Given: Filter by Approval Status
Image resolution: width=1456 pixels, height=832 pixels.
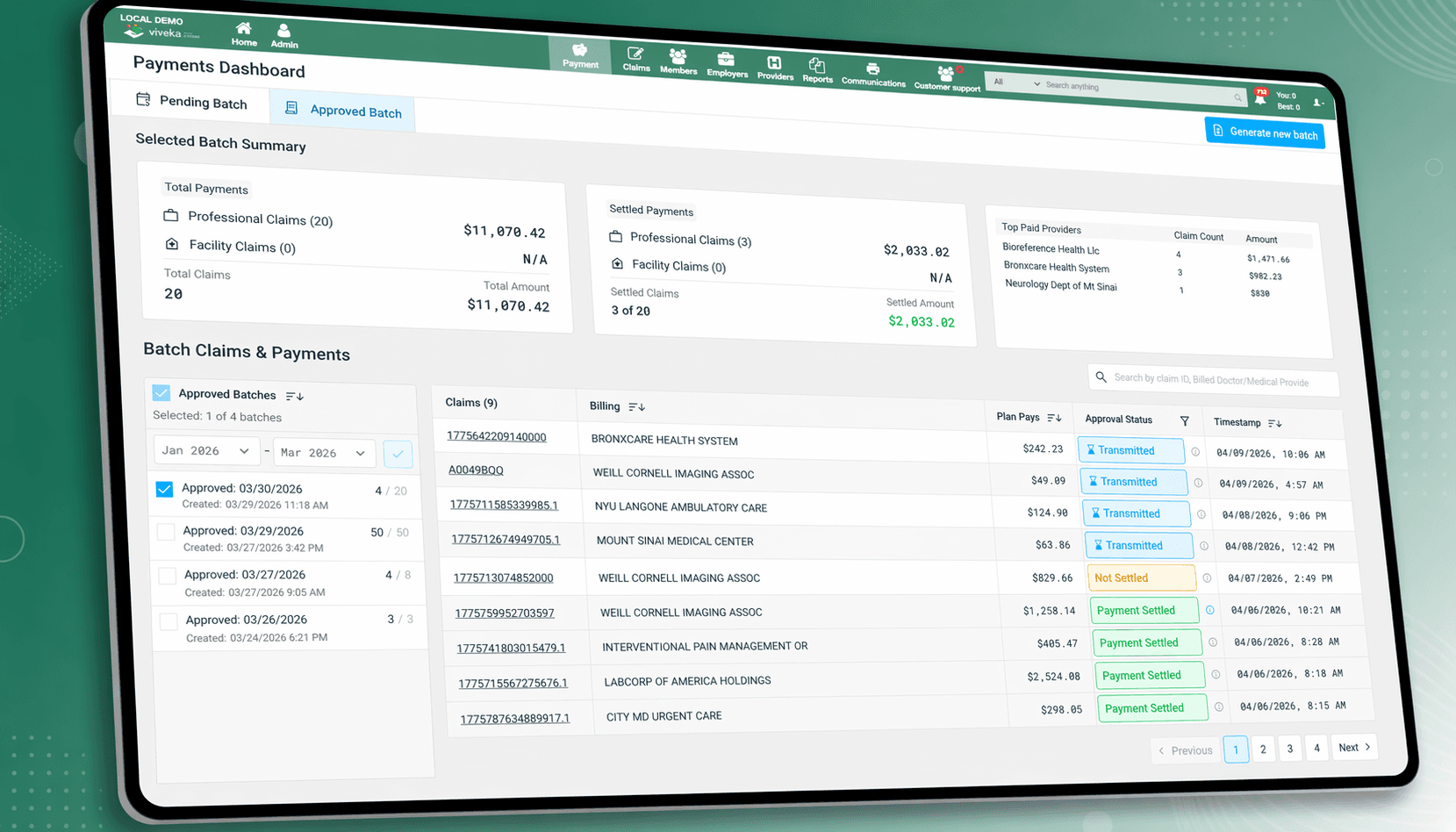Looking at the screenshot, I should (x=1185, y=421).
